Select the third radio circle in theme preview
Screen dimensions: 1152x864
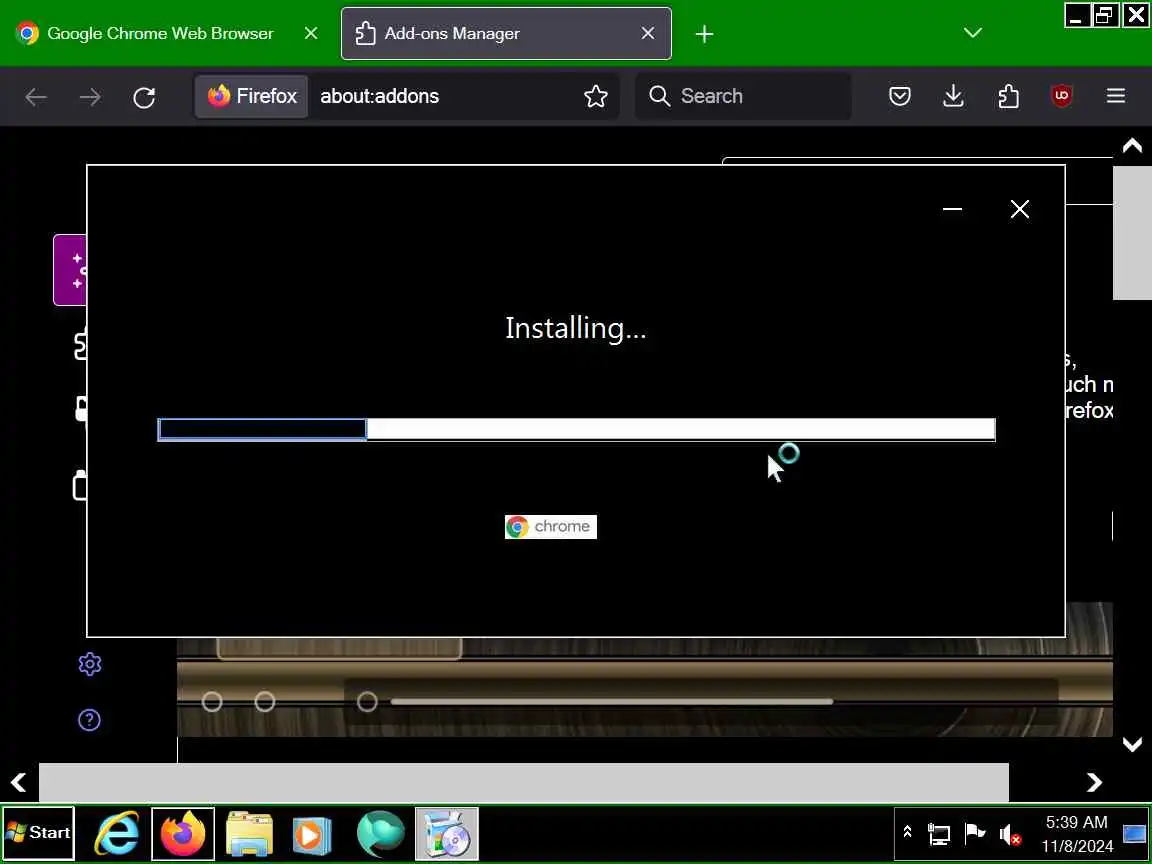[367, 702]
